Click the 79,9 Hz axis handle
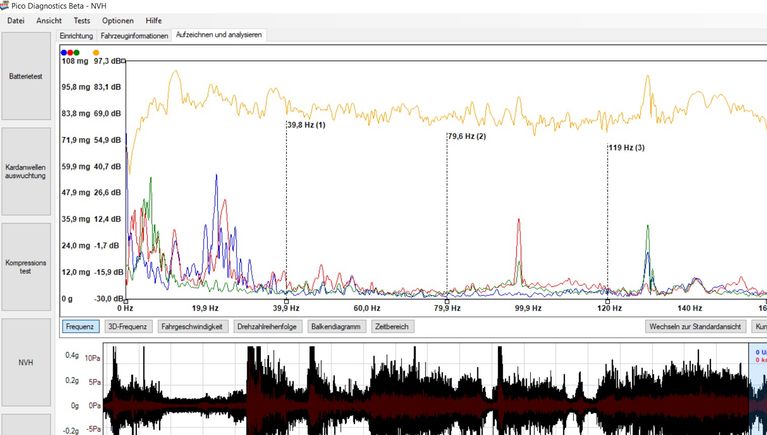Screen dimensions: 767x435 tap(447, 301)
